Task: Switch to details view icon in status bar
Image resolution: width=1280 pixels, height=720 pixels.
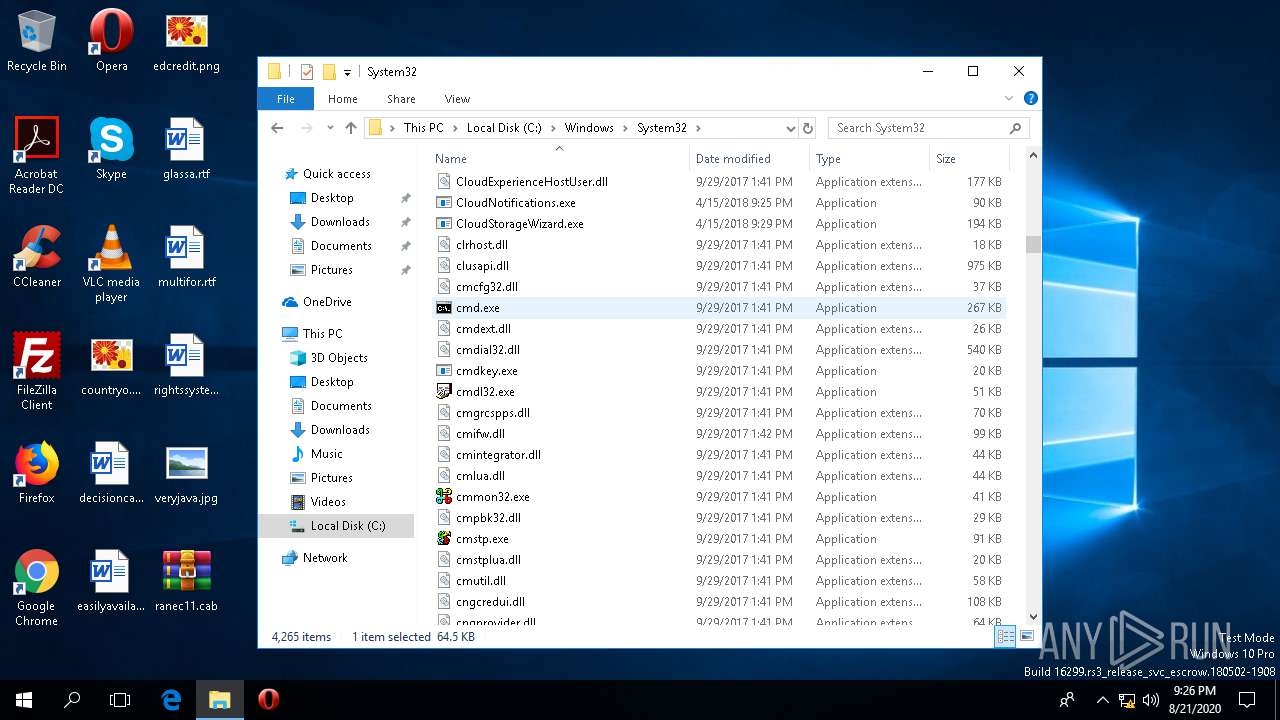Action: click(1006, 637)
